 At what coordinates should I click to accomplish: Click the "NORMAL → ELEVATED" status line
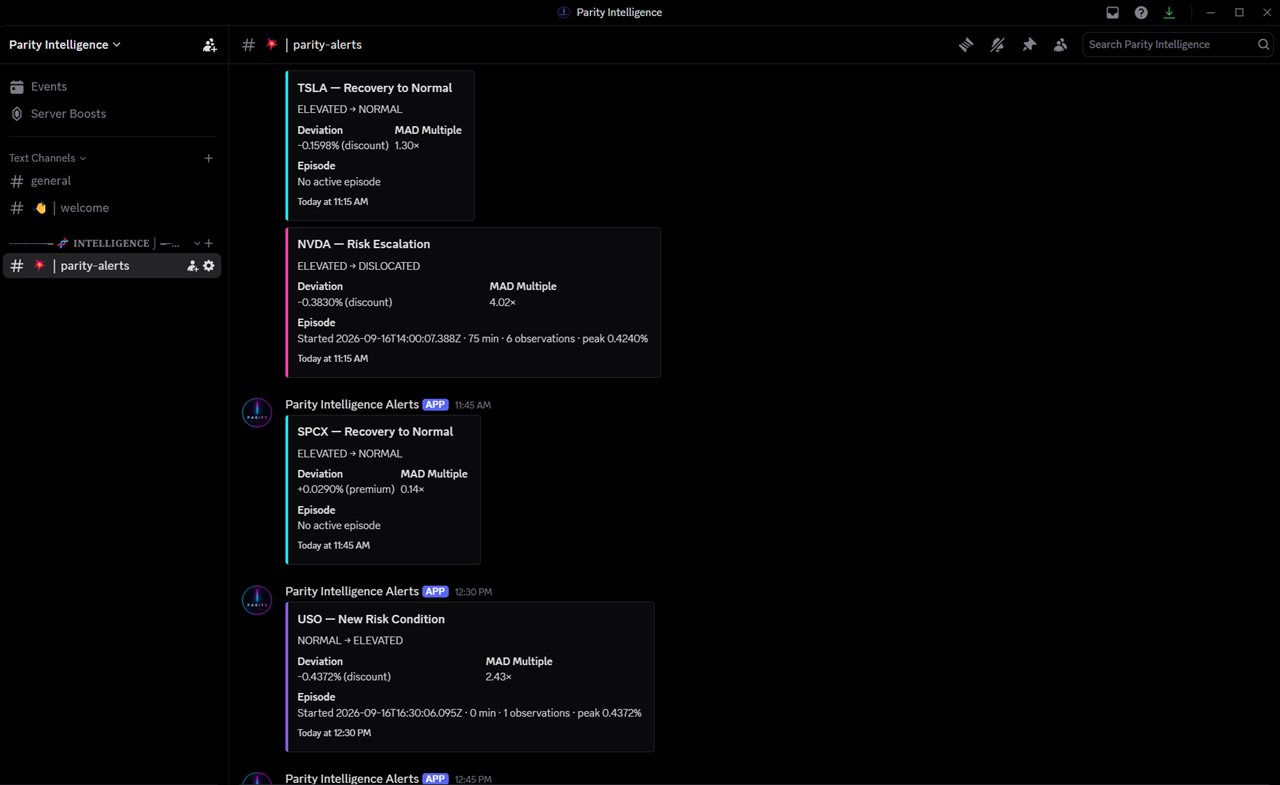click(x=350, y=641)
